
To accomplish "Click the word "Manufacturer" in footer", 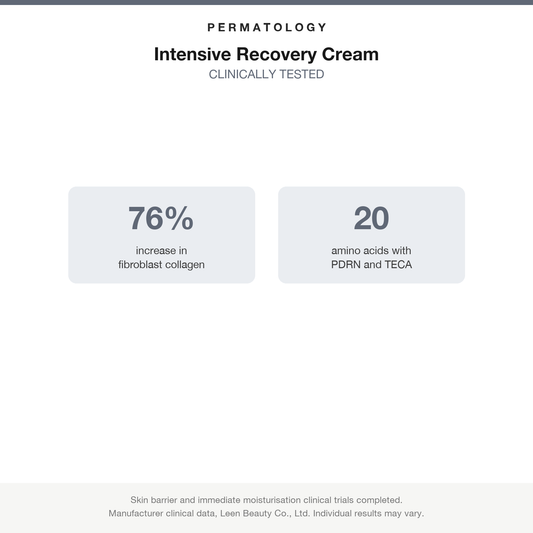I will tap(136, 513).
